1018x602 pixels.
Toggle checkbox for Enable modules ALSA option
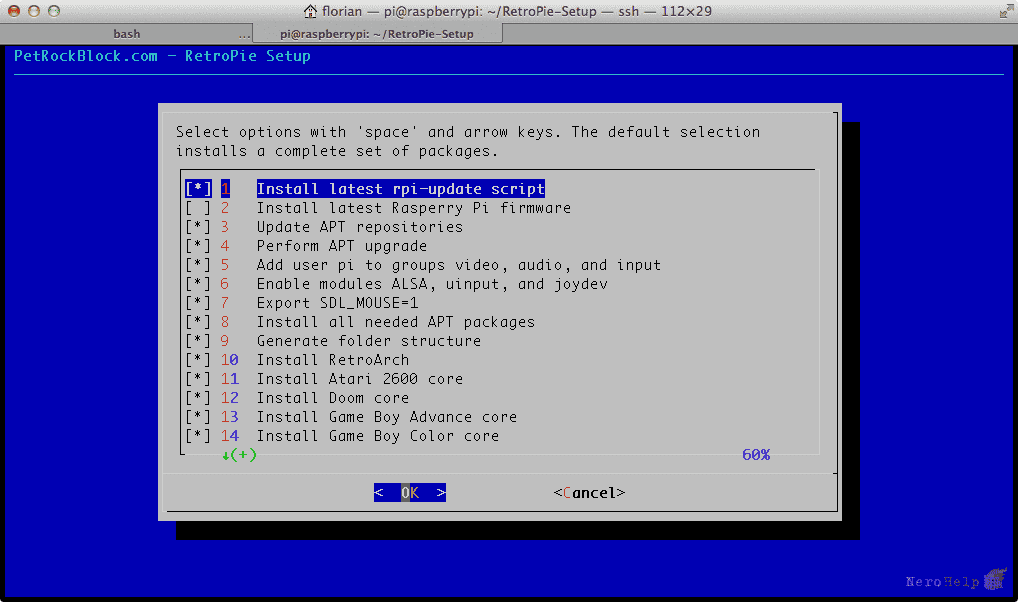coord(198,284)
